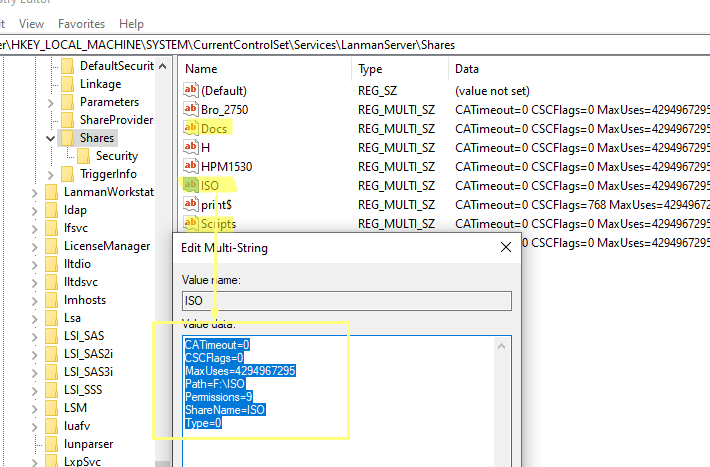
Task: Expand the Parameters key
Action: pyautogui.click(x=50, y=102)
